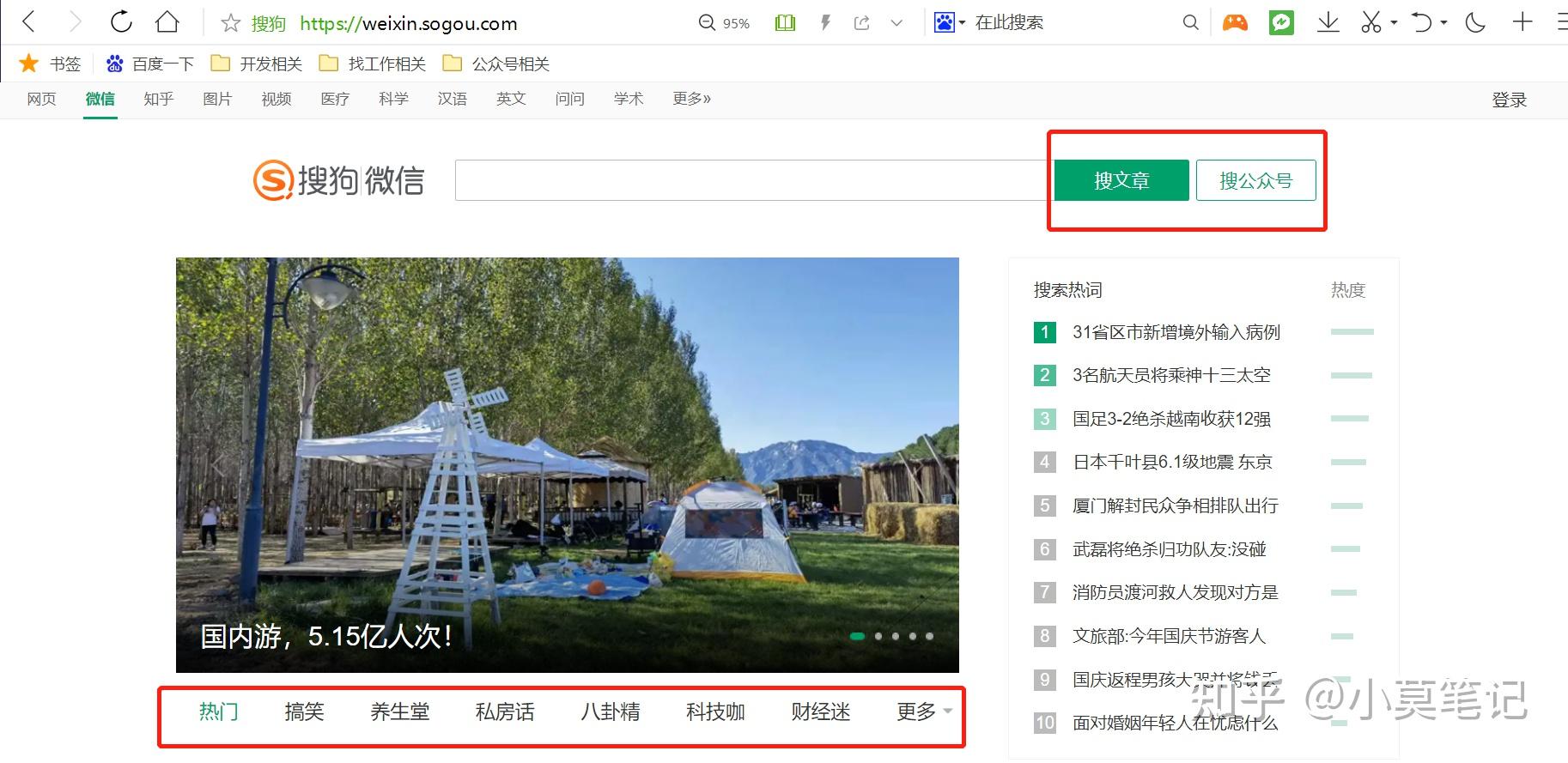
Task: Open hot search 31省区市新增境外输入病例
Action: click(1176, 332)
